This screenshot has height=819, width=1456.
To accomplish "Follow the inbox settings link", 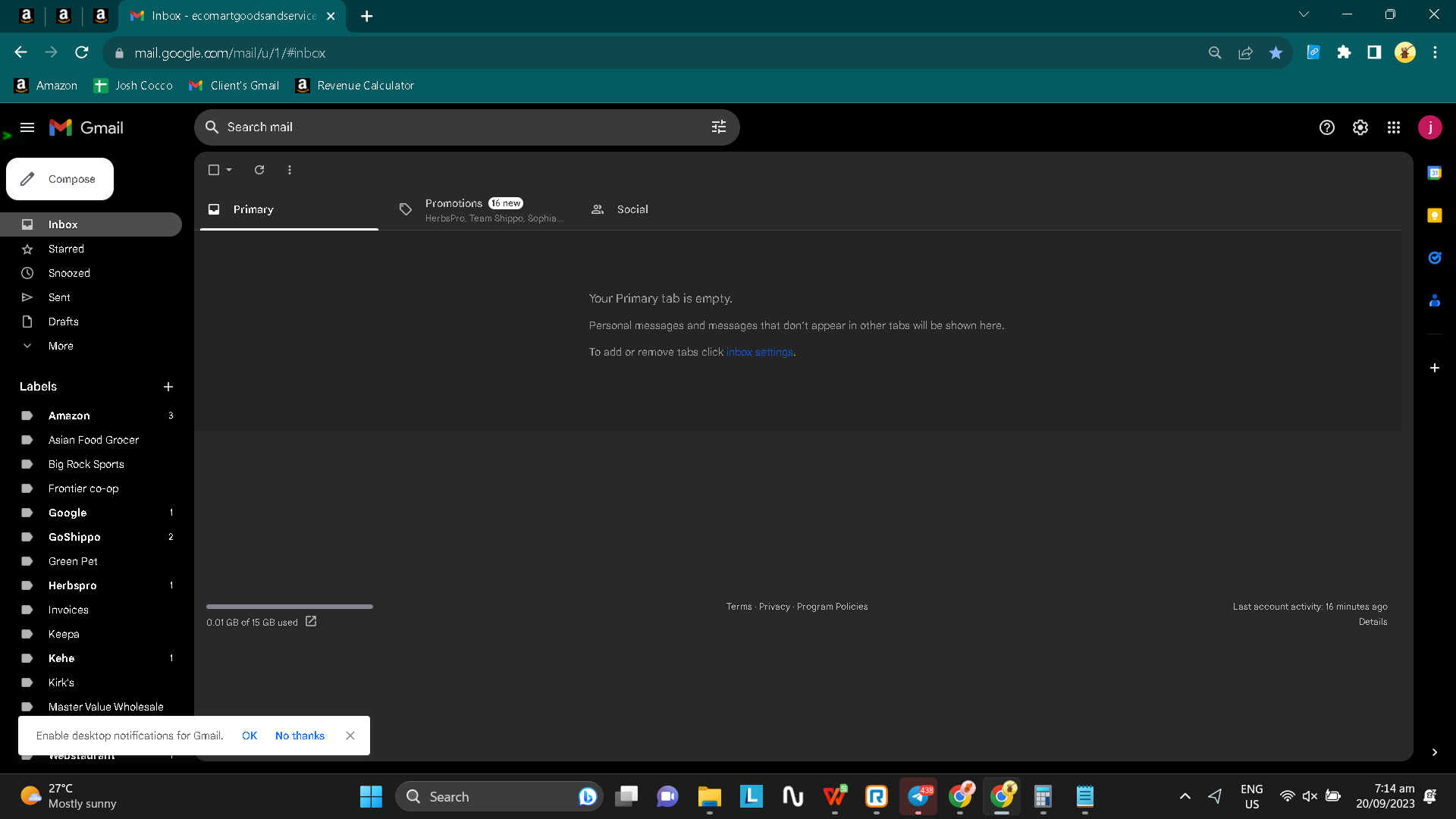I will click(760, 353).
